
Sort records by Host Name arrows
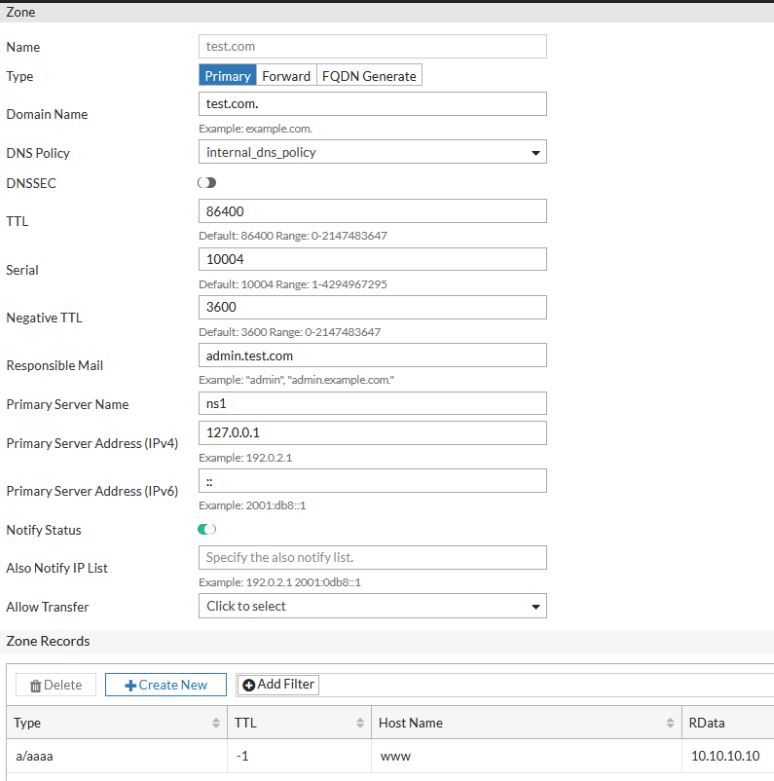pyautogui.click(x=670, y=723)
